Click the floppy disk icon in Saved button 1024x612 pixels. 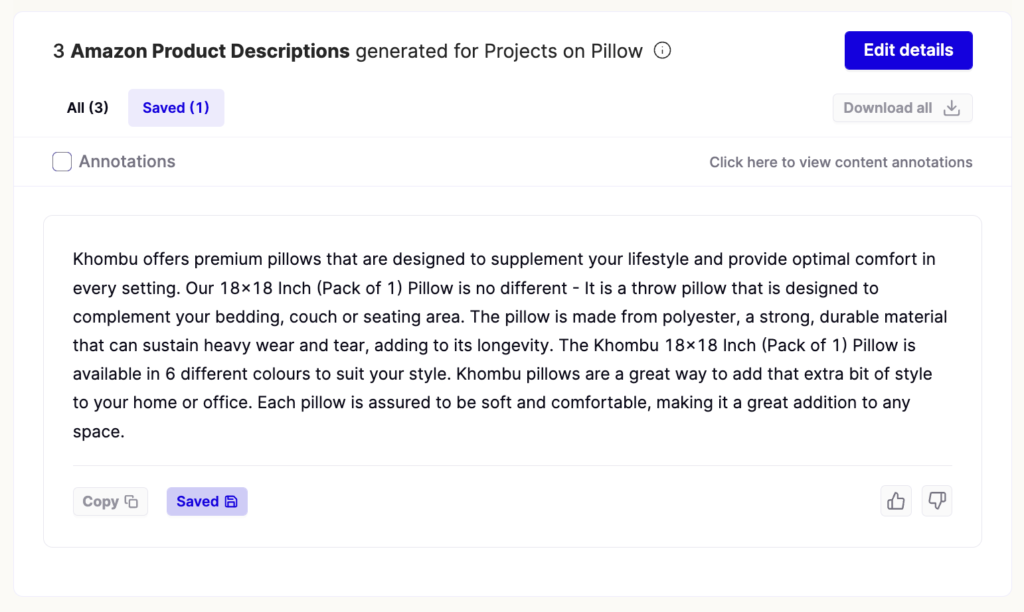pyautogui.click(x=231, y=502)
